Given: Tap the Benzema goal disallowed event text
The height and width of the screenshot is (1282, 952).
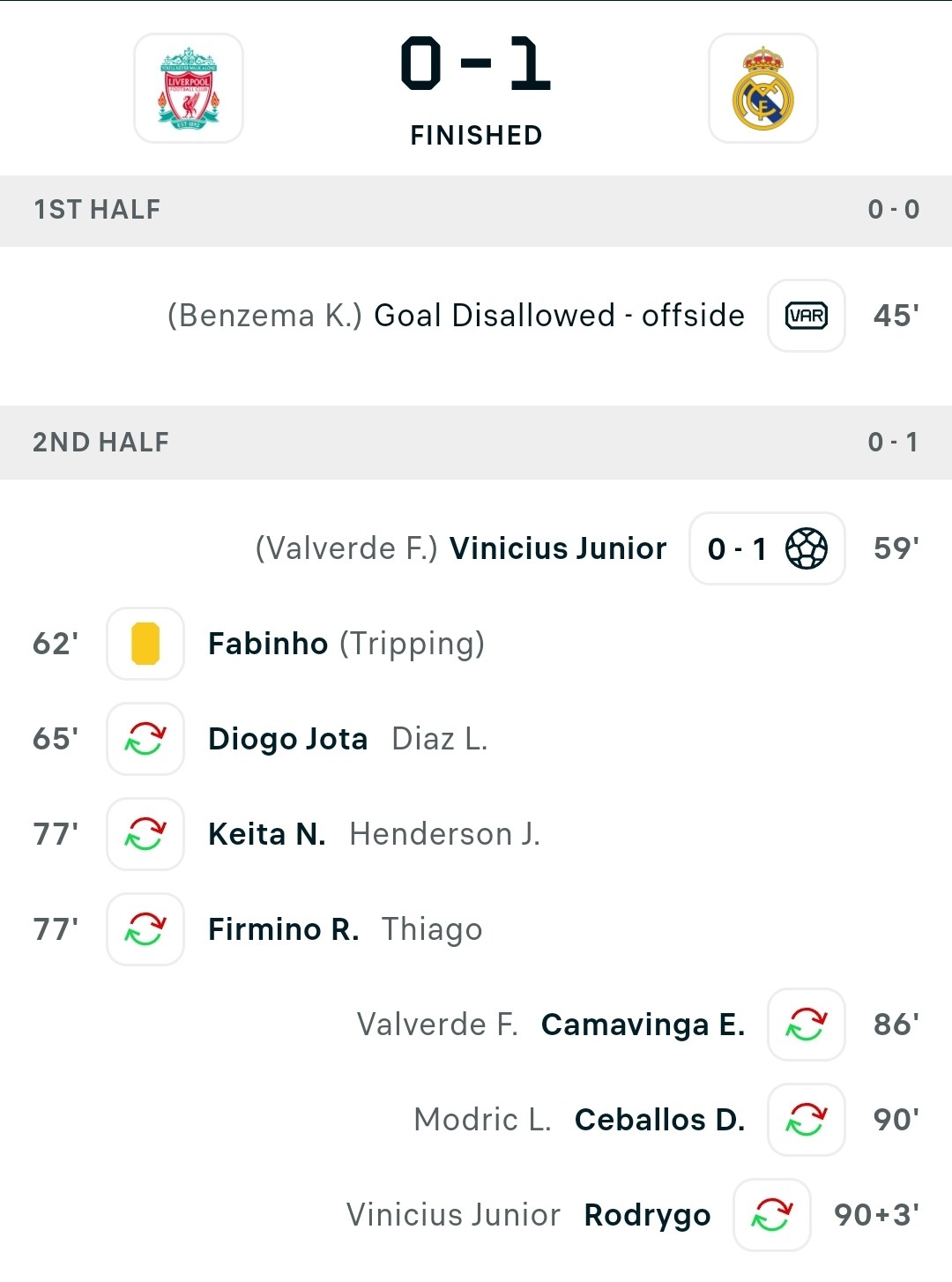Looking at the screenshot, I should [456, 316].
